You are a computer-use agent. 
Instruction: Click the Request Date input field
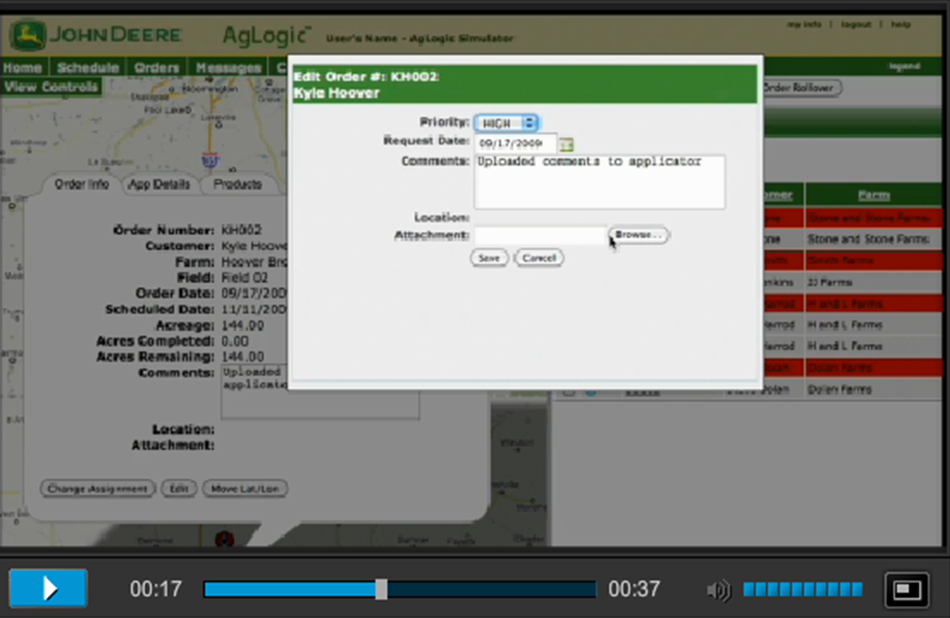tap(516, 144)
